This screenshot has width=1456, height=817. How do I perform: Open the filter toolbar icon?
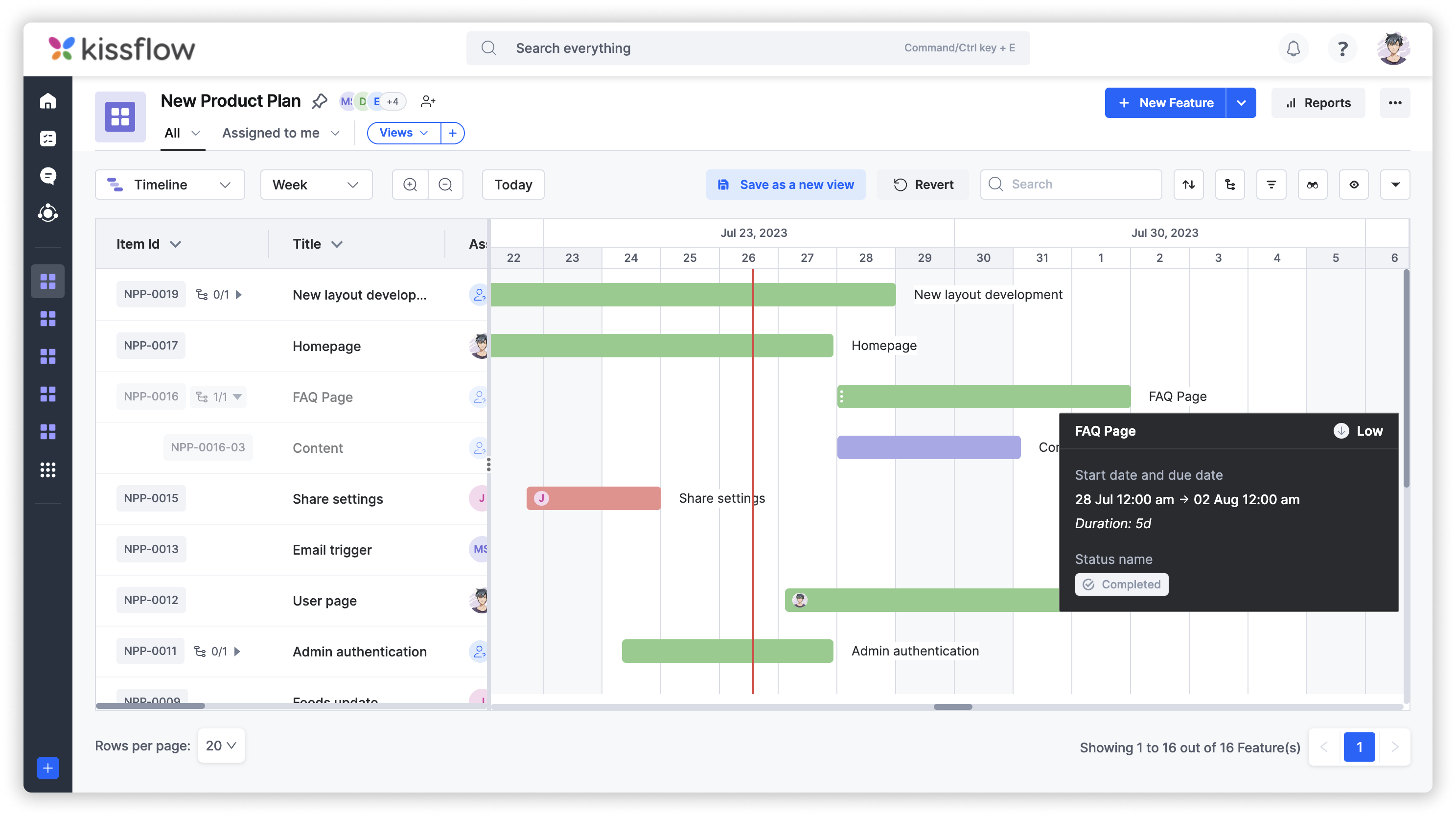point(1271,185)
